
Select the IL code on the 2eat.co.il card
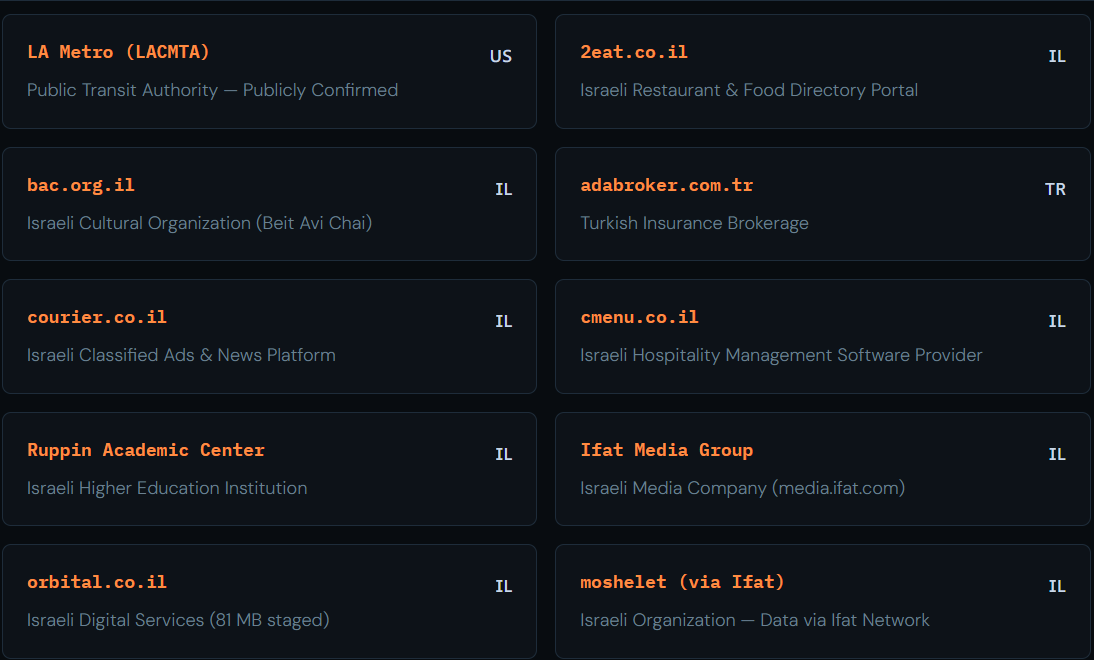coord(1057,57)
